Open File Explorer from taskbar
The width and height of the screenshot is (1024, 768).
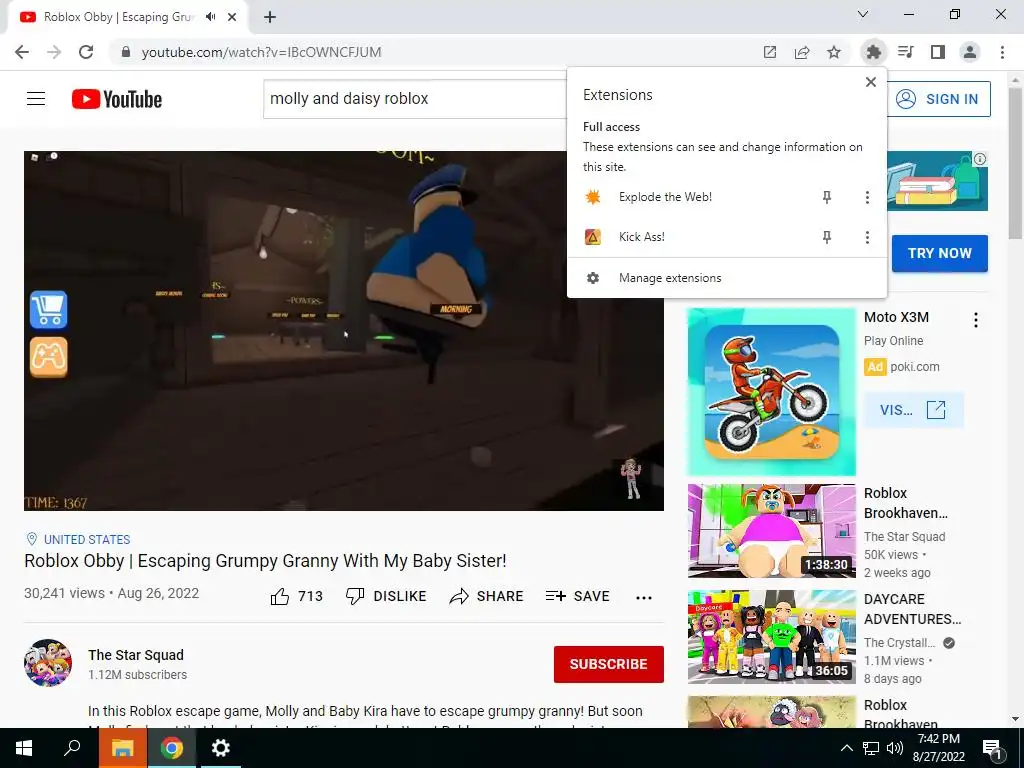[122, 748]
